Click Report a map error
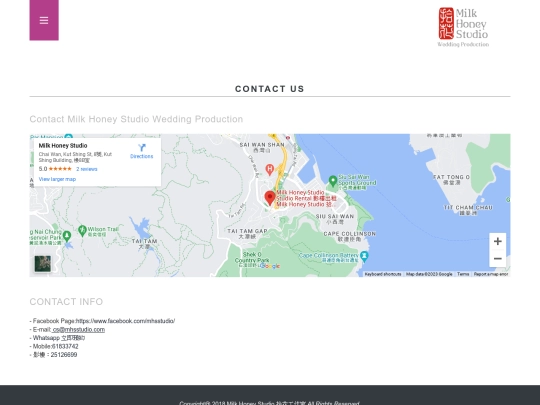 pos(491,274)
